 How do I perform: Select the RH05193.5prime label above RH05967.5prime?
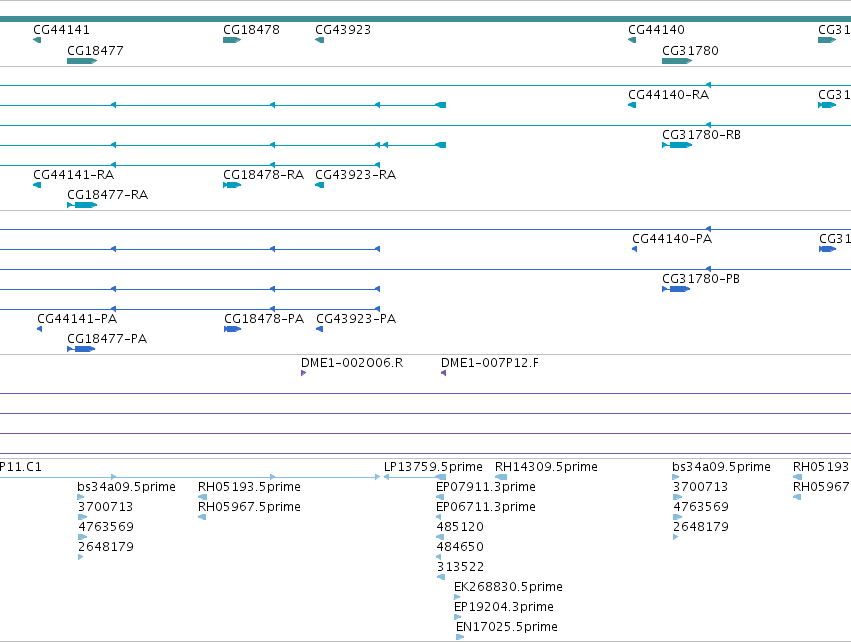coord(249,487)
